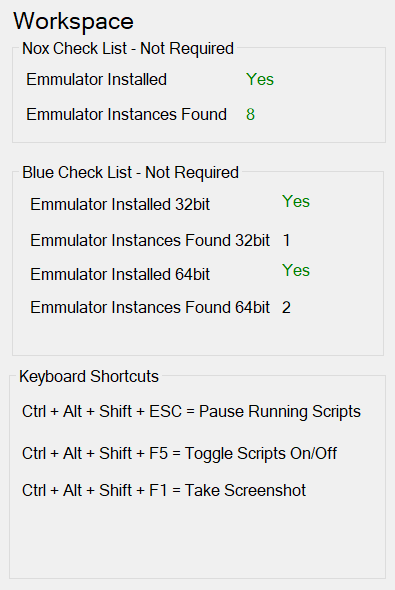Click the green 8 instances value

[251, 114]
